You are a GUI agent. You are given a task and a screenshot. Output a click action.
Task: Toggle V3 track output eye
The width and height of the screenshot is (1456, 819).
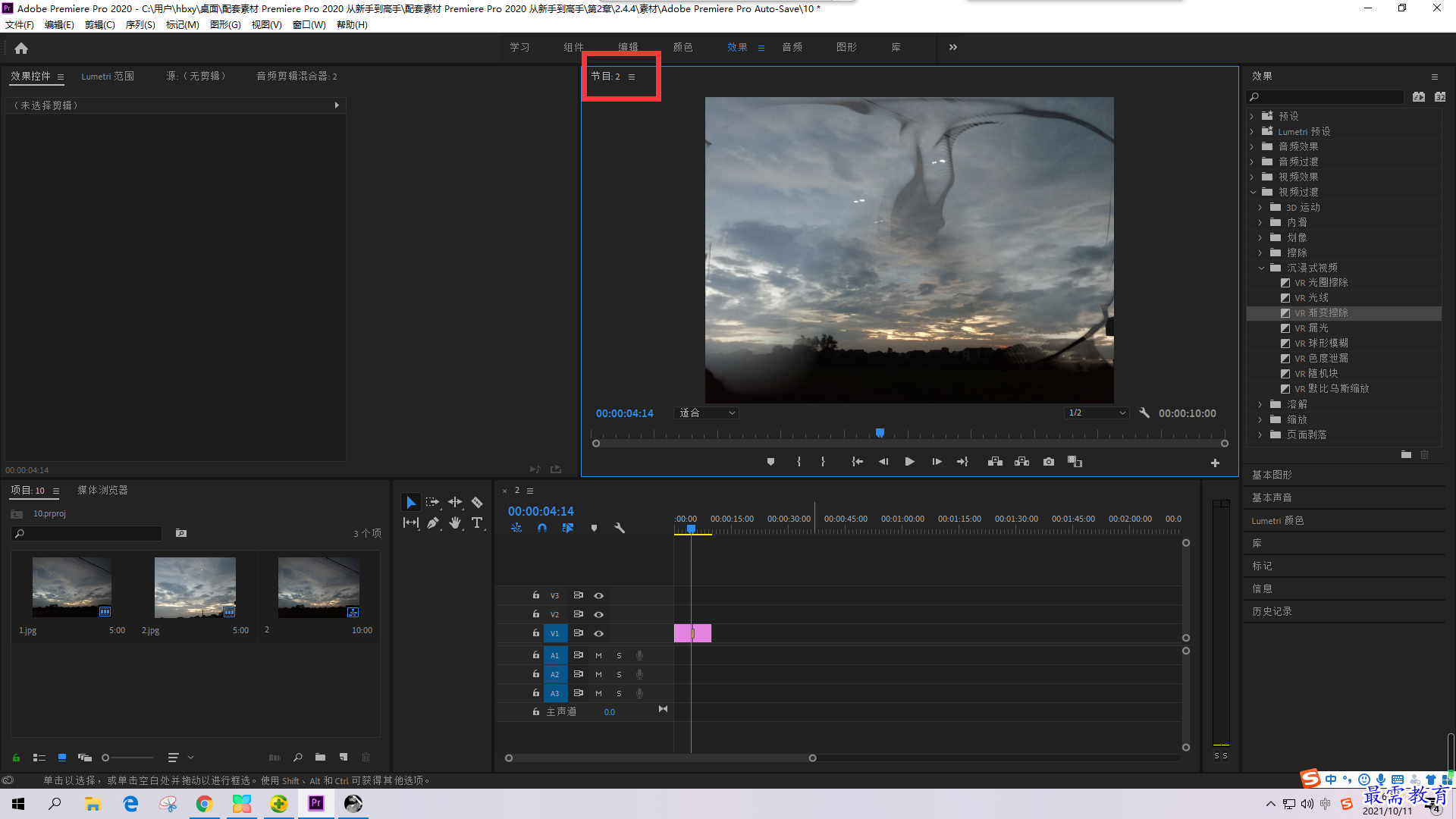(x=598, y=596)
